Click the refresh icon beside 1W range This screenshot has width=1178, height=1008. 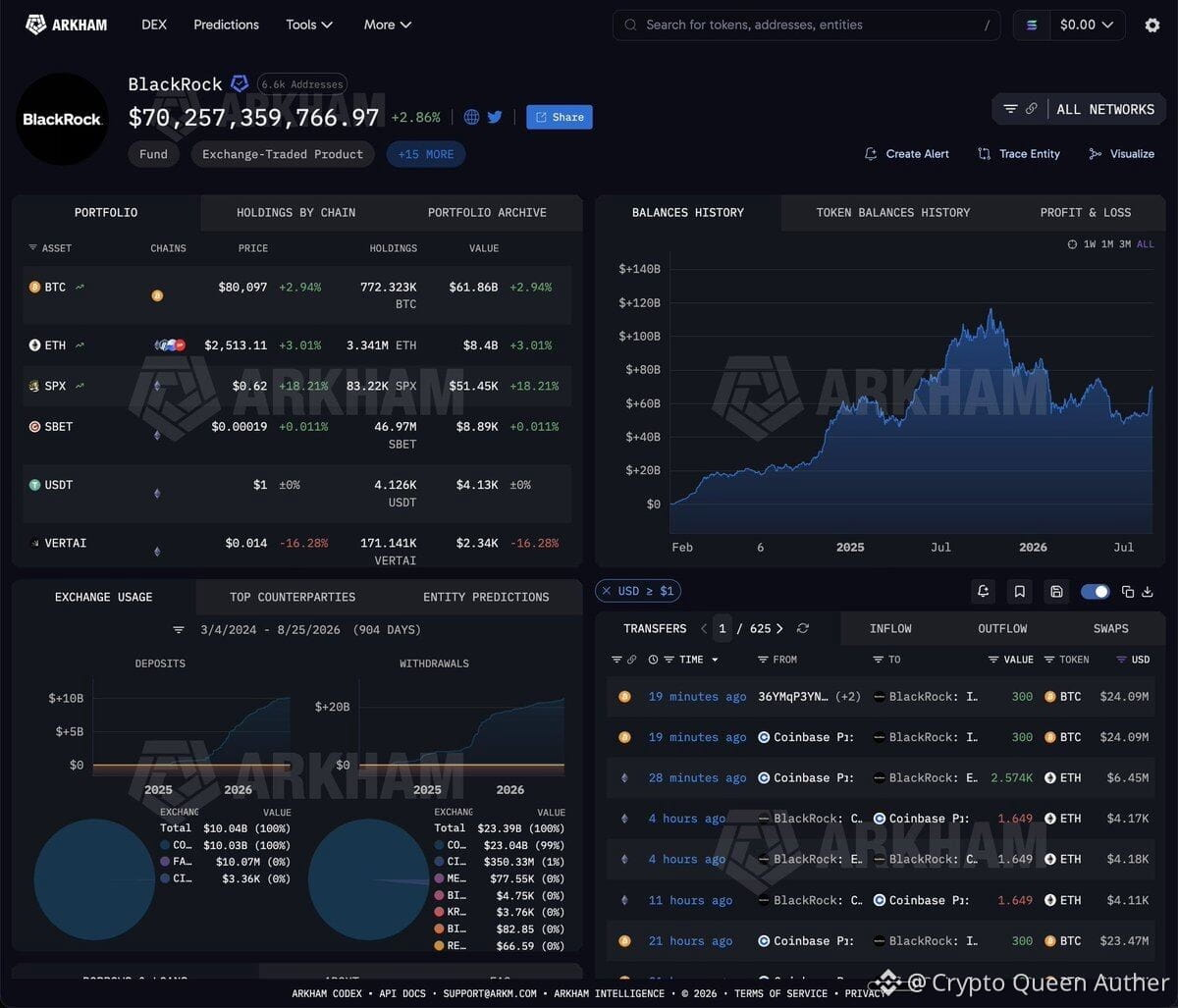pyautogui.click(x=1072, y=244)
